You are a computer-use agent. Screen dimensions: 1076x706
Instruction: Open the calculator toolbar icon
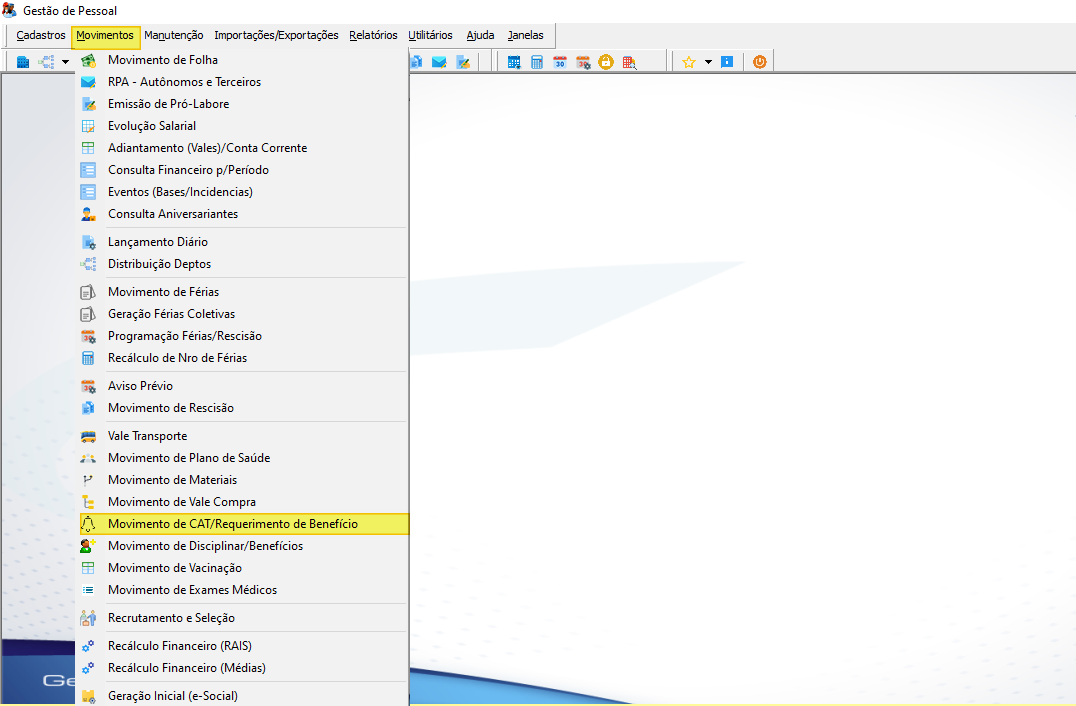pyautogui.click(x=537, y=62)
